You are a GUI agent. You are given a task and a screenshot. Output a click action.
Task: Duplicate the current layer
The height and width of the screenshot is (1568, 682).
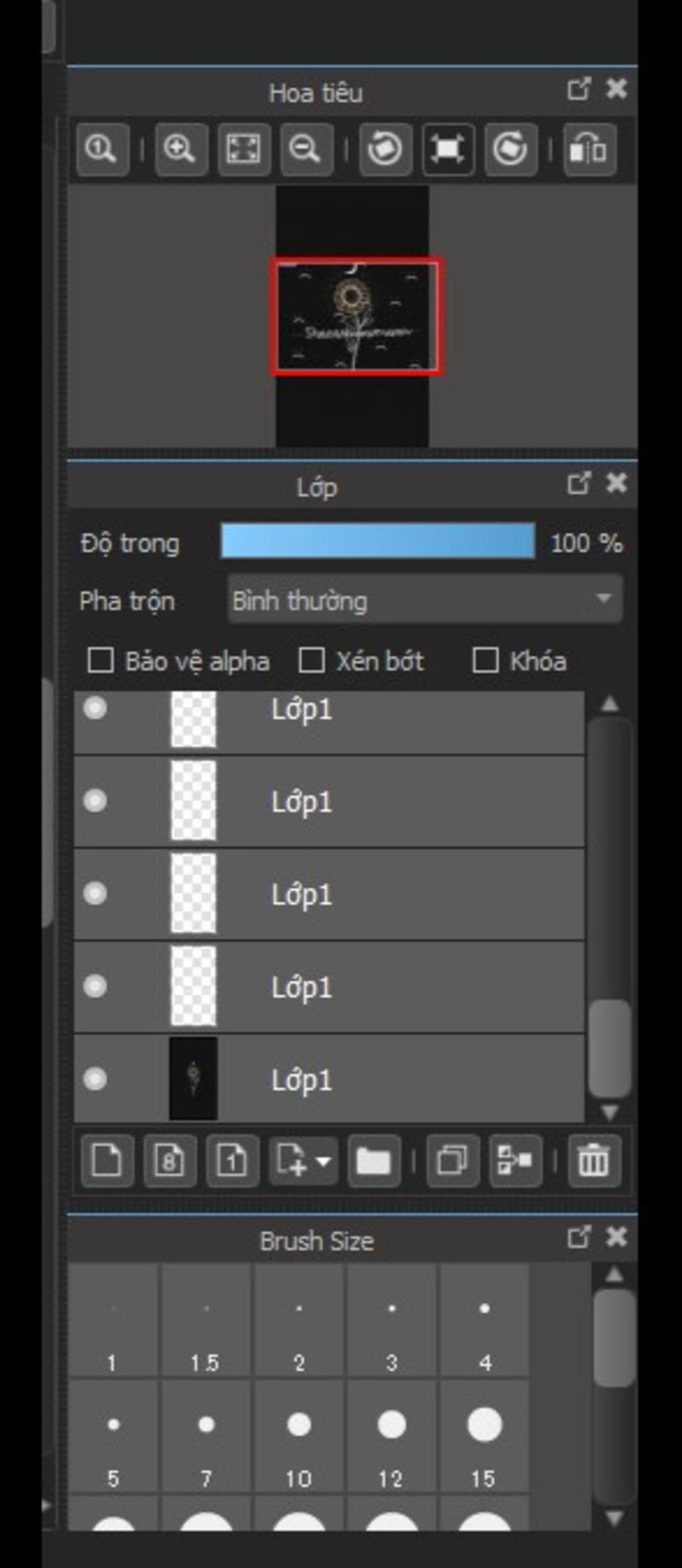pos(452,1162)
